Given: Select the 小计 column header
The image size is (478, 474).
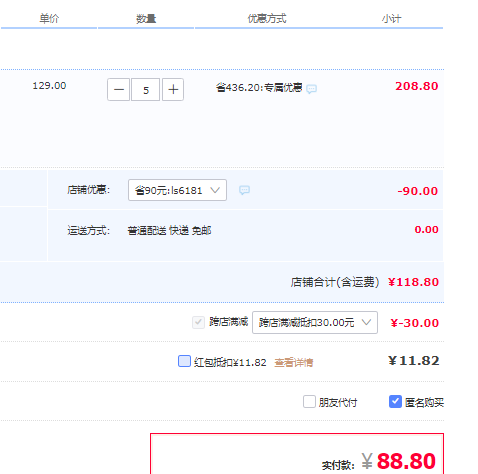Looking at the screenshot, I should [391, 19].
